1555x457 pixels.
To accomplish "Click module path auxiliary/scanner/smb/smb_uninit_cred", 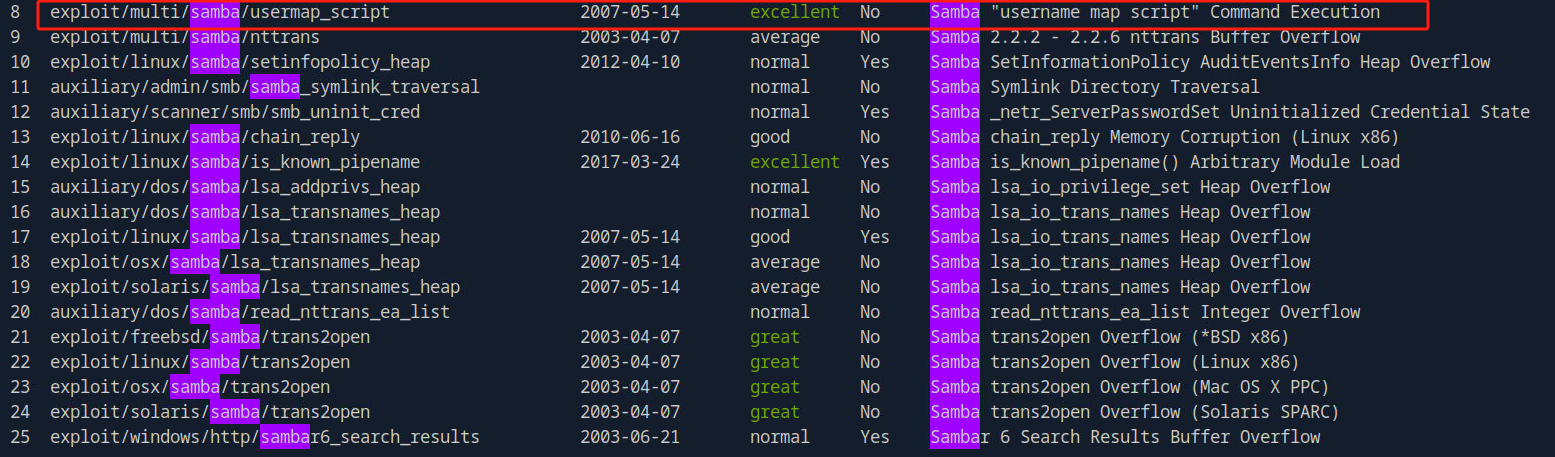I will [235, 113].
